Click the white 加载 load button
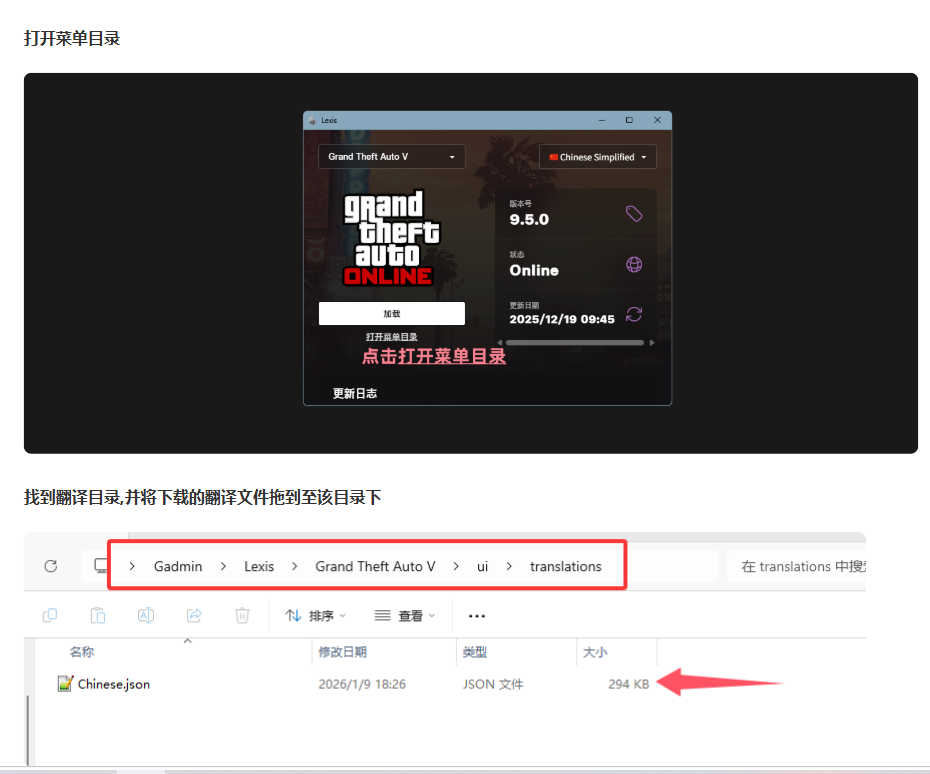The height and width of the screenshot is (774, 930). [391, 313]
